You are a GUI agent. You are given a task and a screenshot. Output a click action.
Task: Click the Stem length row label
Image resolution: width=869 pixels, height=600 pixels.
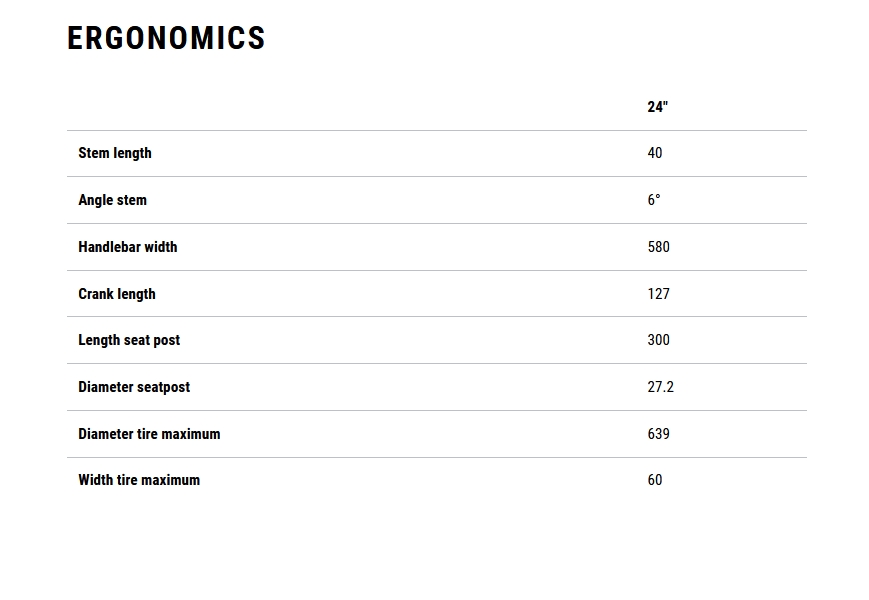pyautogui.click(x=115, y=153)
